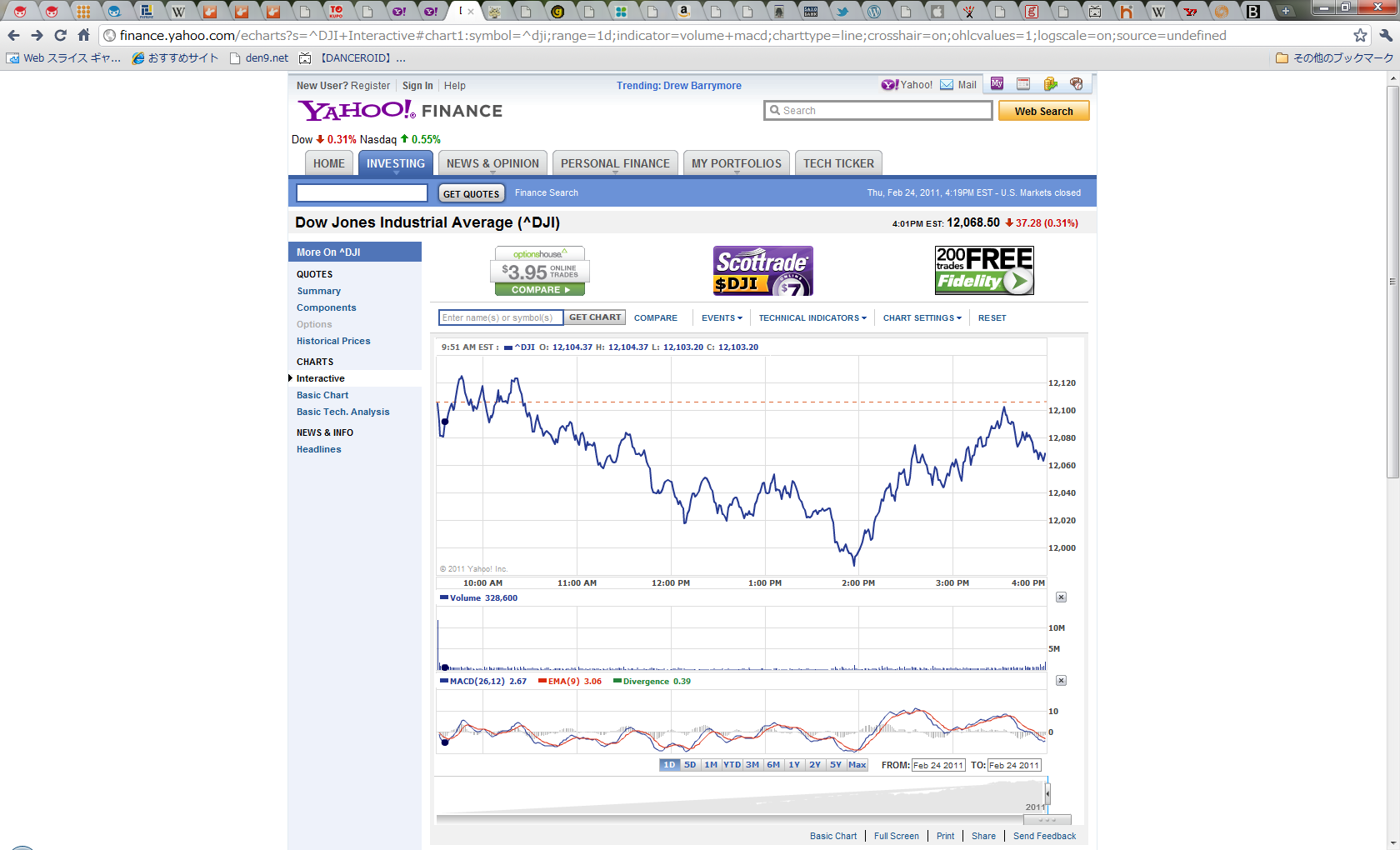Open the News & Opinion tab
1400x850 pixels.
coord(492,163)
